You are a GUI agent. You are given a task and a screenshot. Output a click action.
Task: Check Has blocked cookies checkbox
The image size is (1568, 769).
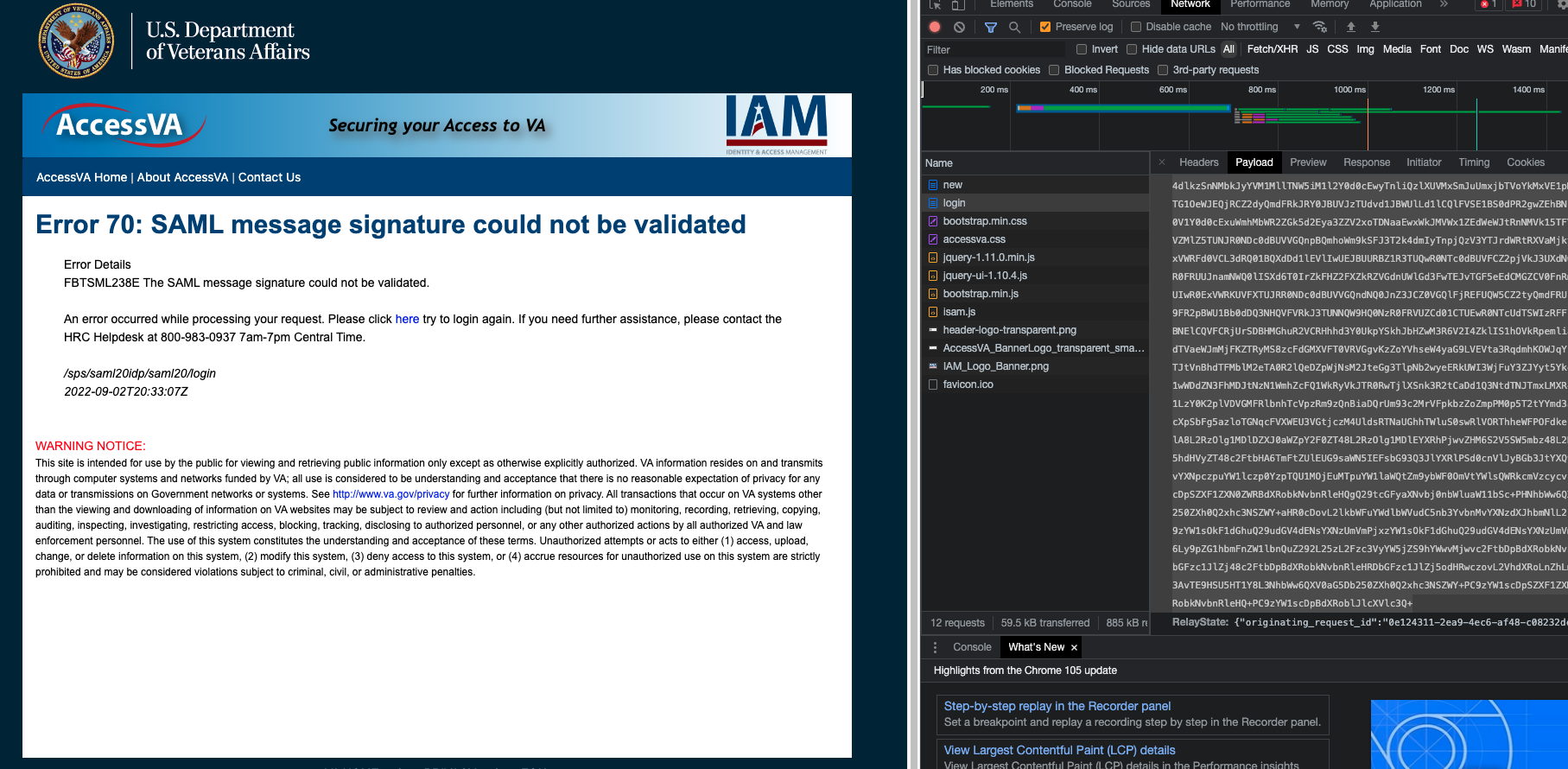tap(933, 70)
